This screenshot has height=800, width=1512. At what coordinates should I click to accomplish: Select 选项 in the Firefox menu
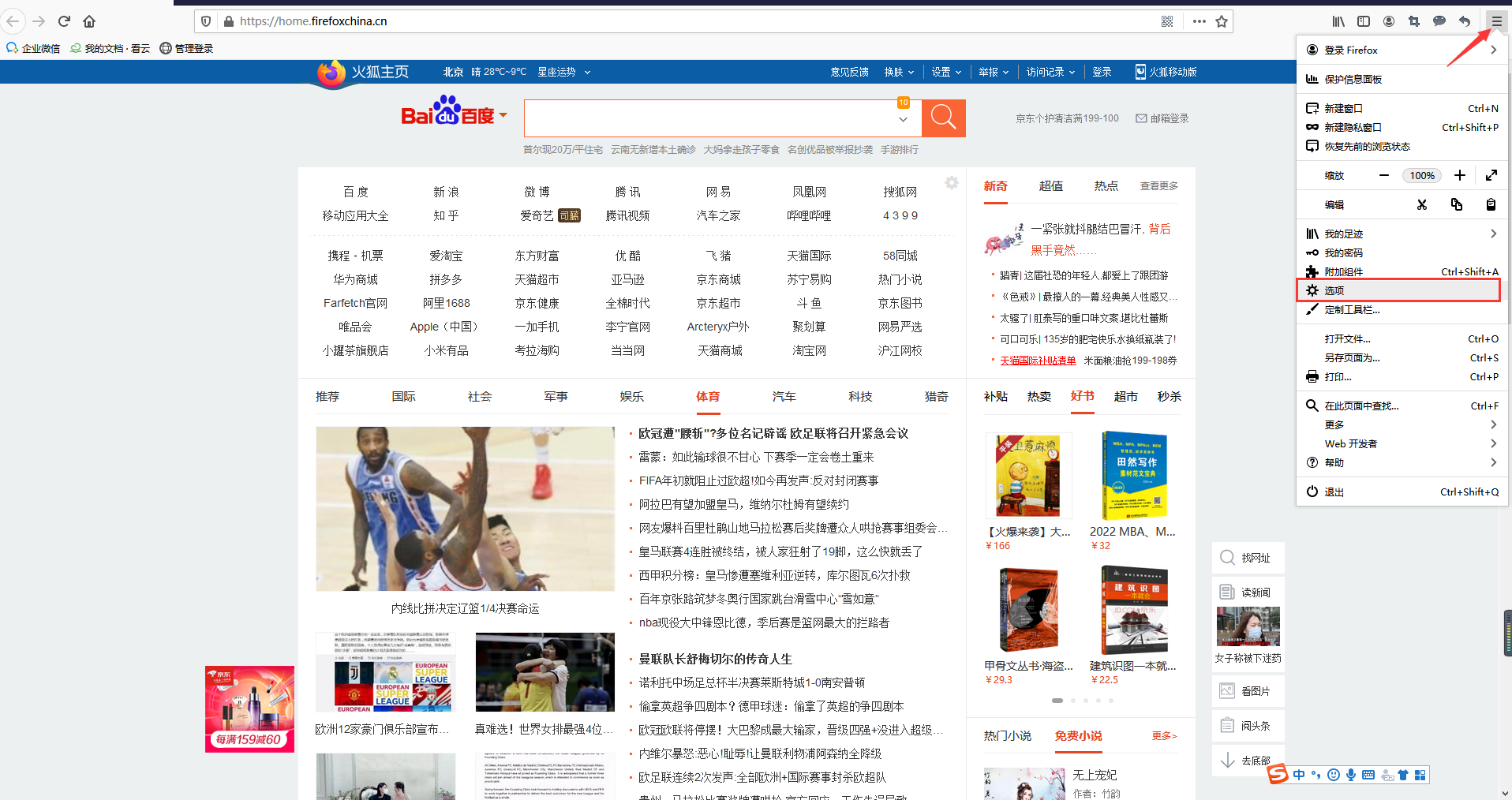[1398, 290]
